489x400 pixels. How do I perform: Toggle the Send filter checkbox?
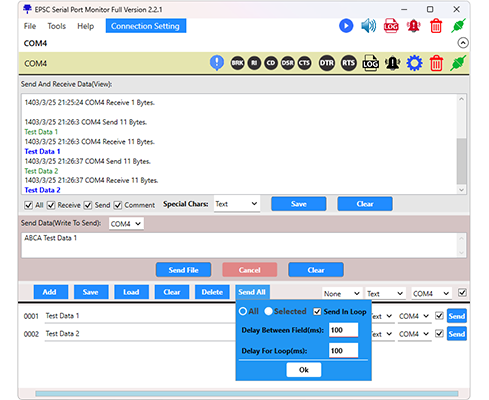pyautogui.click(x=88, y=205)
